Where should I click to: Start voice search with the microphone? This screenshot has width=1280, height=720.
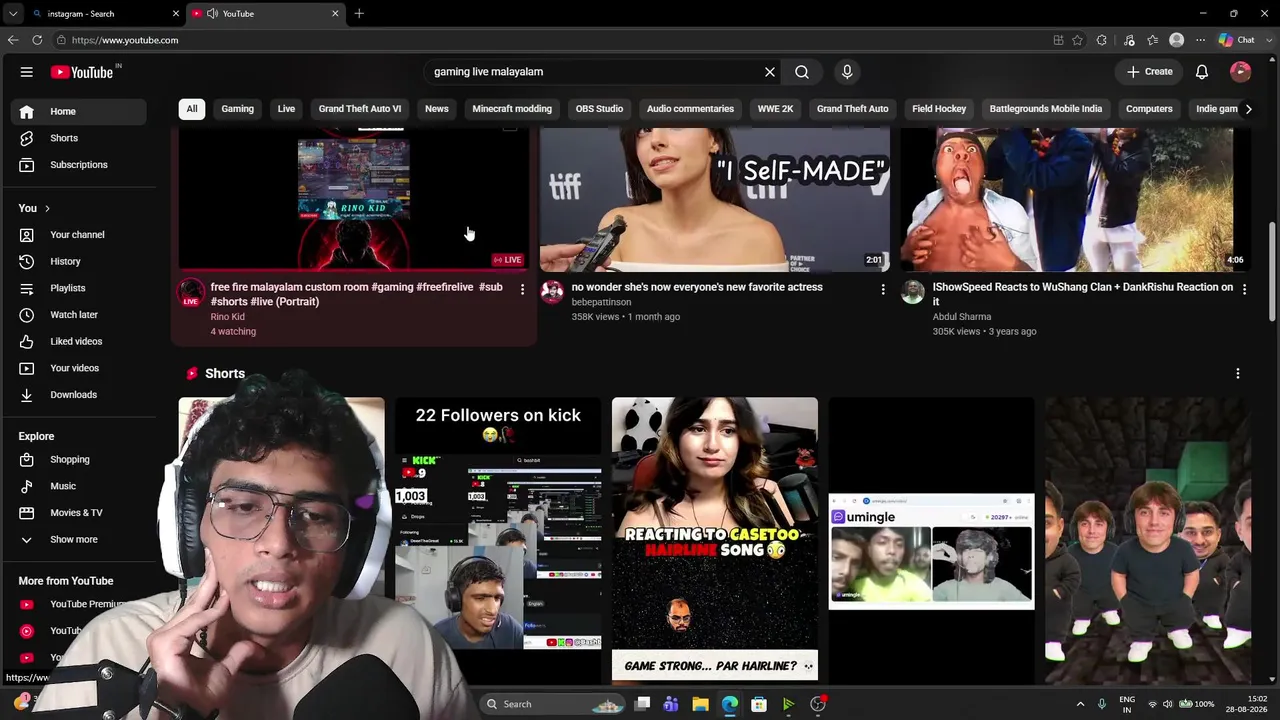847,72
